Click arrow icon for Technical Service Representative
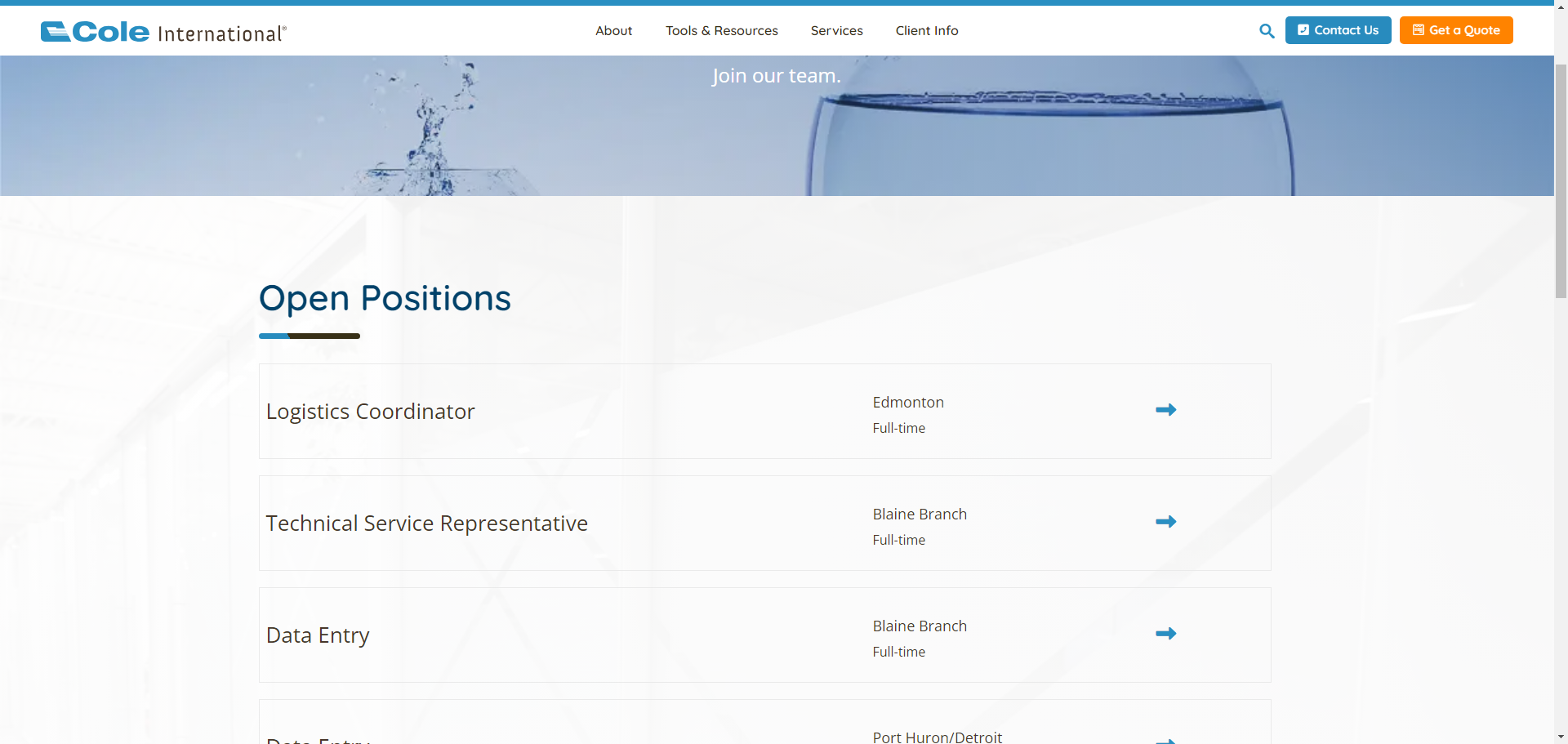This screenshot has height=744, width=1568. point(1166,521)
